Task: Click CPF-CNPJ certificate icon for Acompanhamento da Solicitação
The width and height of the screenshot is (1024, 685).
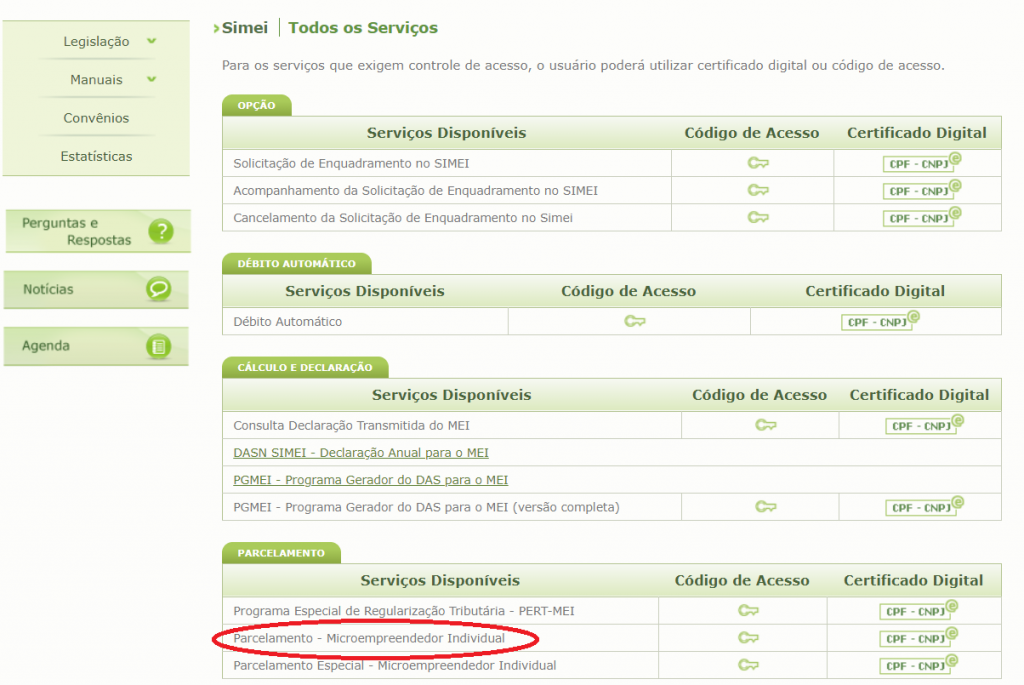Action: 918,189
